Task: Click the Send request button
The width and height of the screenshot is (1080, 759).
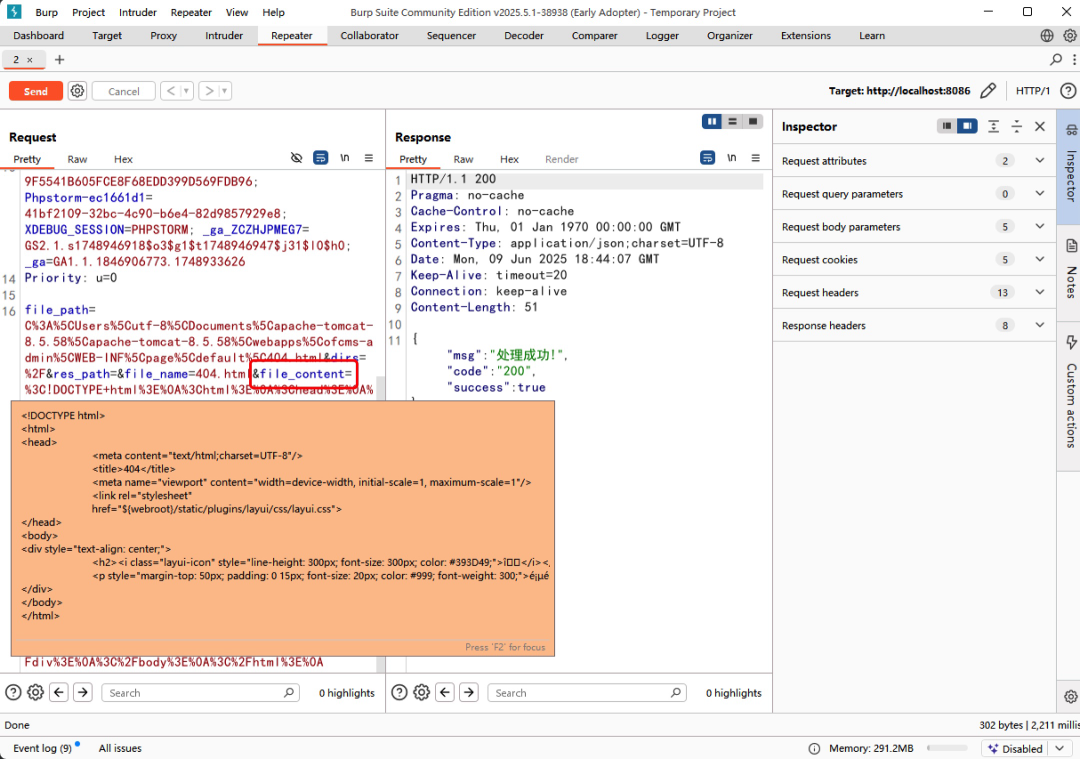Action: (36, 91)
